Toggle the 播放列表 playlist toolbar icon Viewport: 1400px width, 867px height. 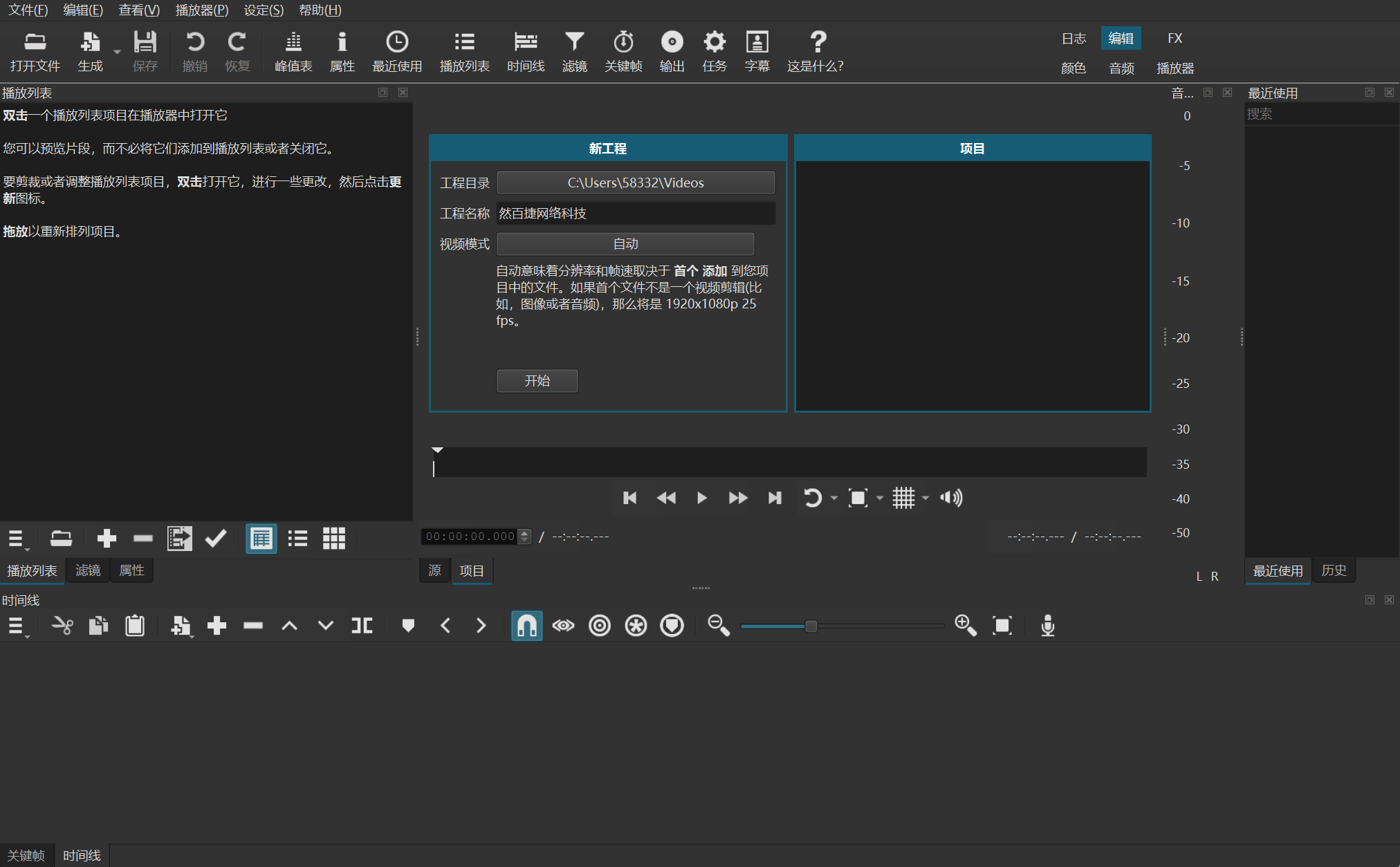pos(464,52)
